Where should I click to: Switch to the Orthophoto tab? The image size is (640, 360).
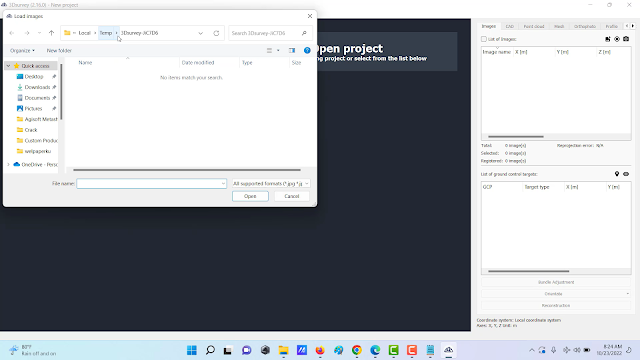pos(584,26)
